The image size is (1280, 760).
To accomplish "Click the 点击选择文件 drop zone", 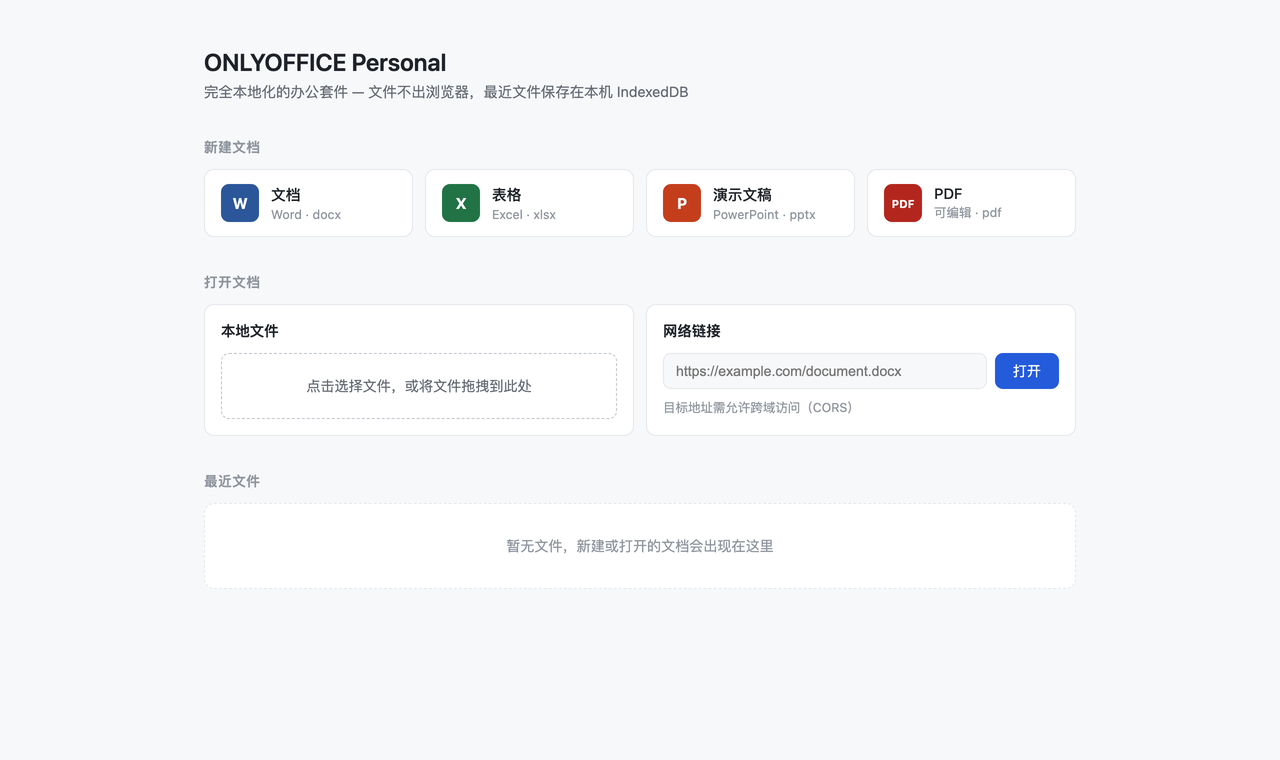I will coord(419,386).
